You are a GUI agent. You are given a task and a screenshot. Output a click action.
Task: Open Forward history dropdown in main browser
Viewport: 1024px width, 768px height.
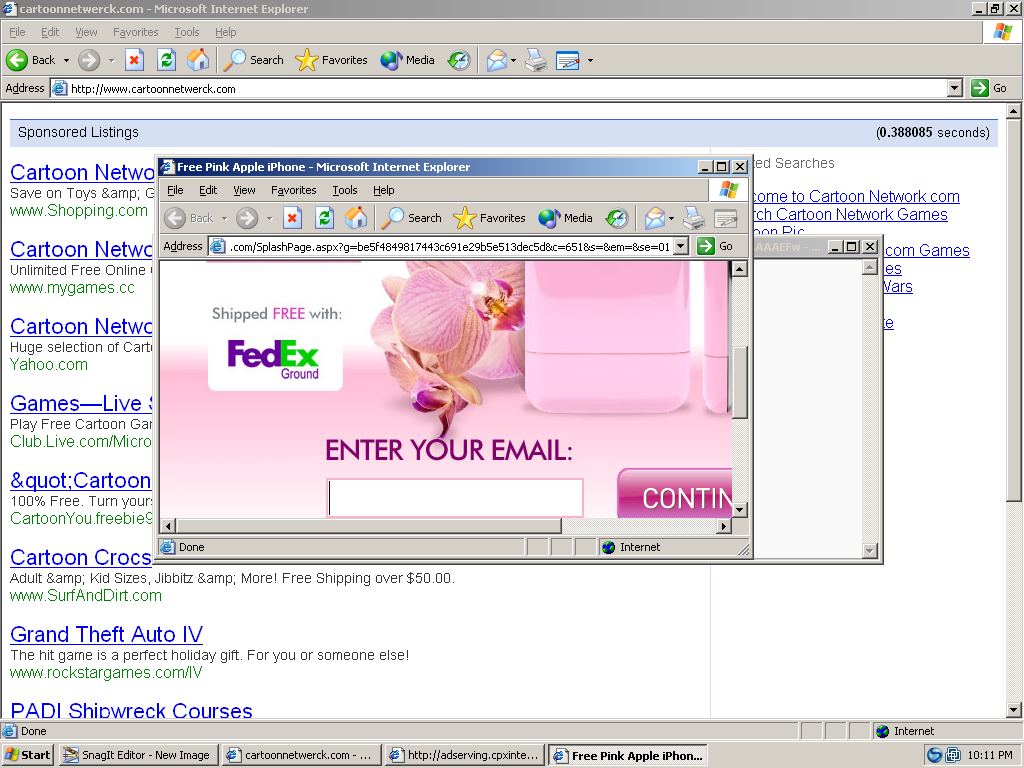[x=111, y=60]
